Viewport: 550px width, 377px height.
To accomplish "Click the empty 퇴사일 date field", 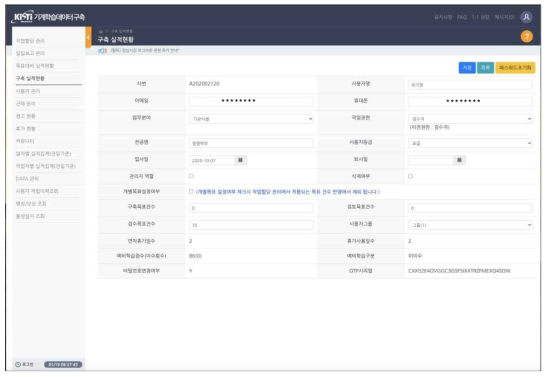I will click(x=431, y=161).
